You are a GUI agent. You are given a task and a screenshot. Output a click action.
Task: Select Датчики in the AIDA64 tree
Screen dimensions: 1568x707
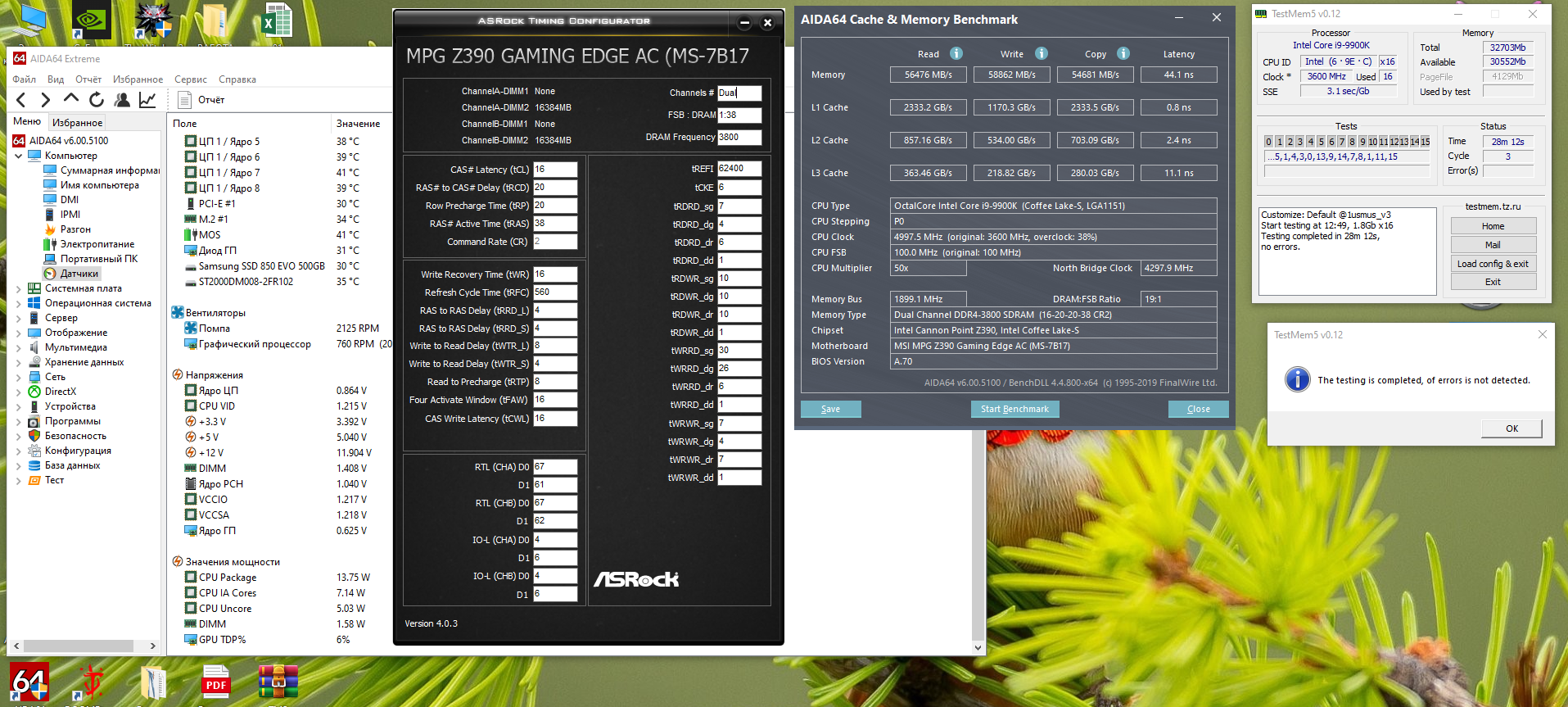coord(79,274)
